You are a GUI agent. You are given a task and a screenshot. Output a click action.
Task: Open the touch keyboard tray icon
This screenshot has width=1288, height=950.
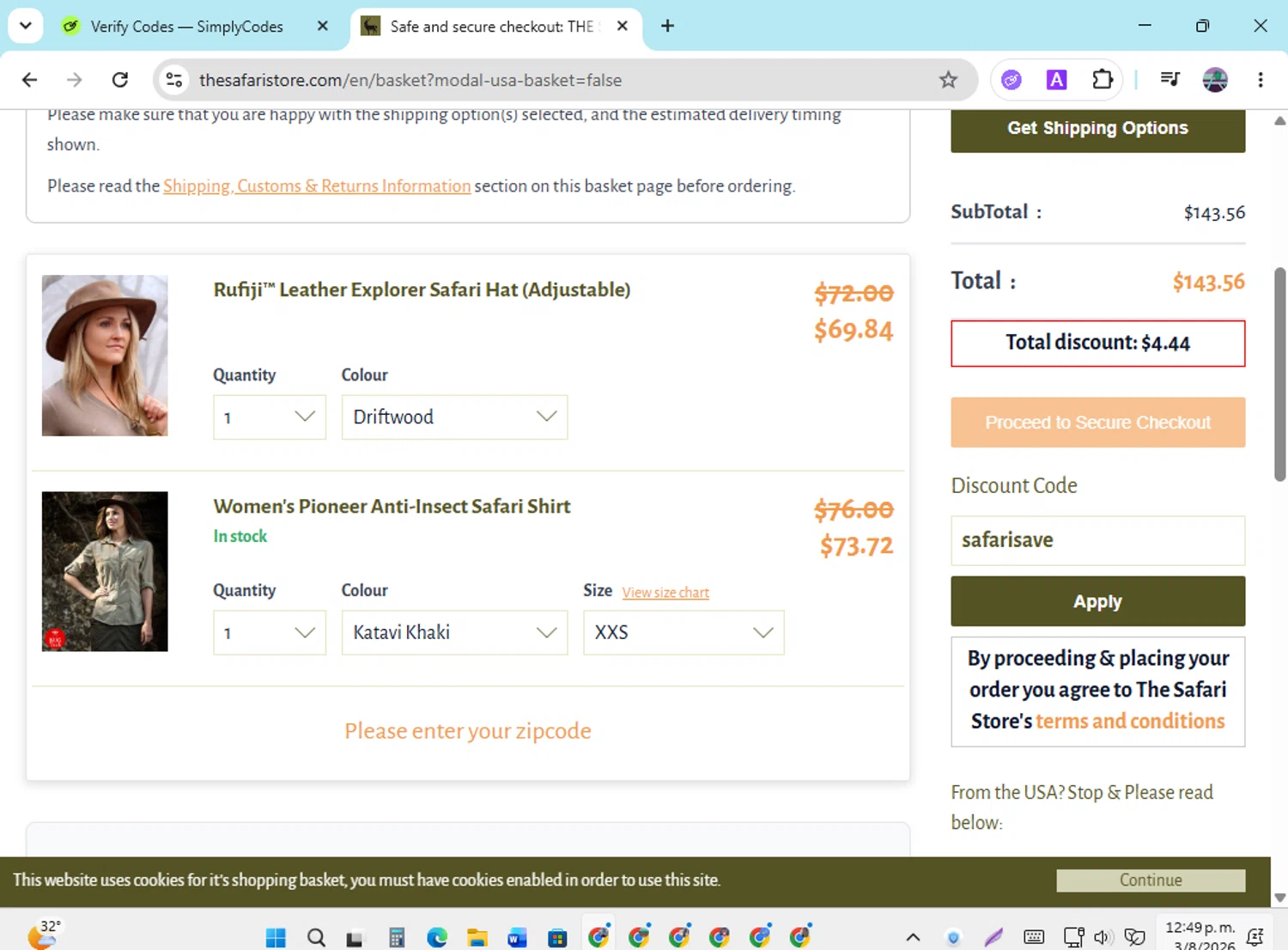click(1034, 937)
